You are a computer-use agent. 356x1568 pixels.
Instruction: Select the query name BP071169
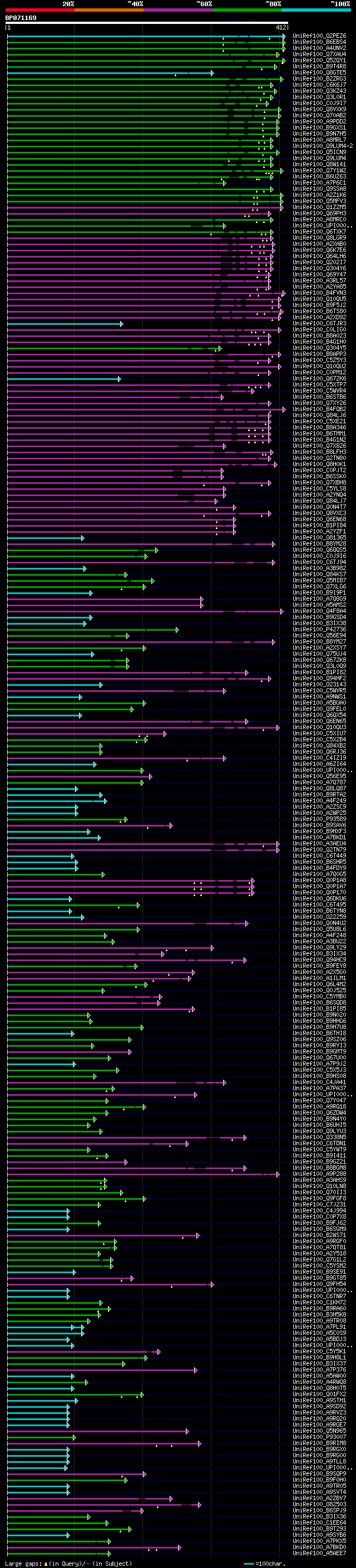[x=21, y=18]
